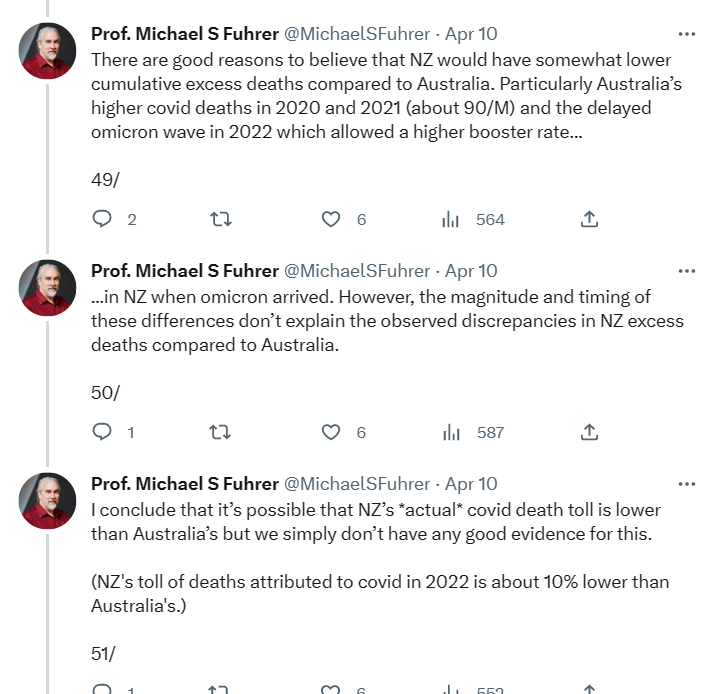Open more options on tweet 50/
This screenshot has width=708, height=694.
point(686,271)
